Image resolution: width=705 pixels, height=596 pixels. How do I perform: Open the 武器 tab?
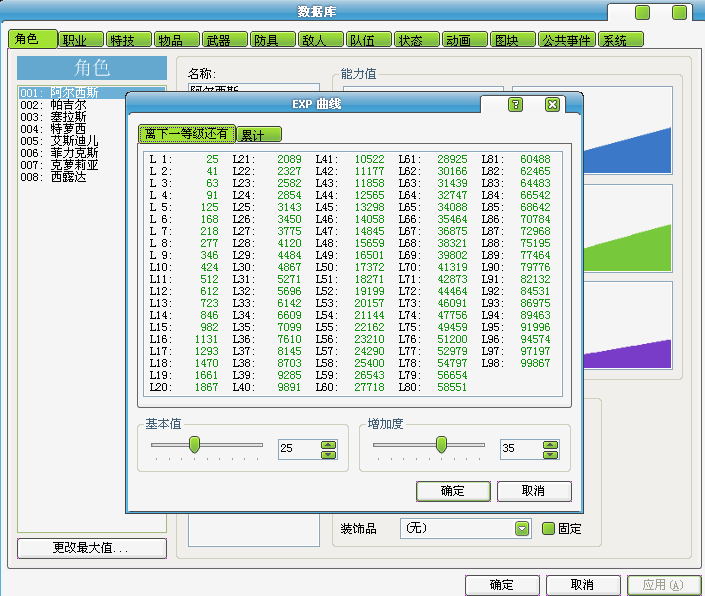[x=225, y=40]
